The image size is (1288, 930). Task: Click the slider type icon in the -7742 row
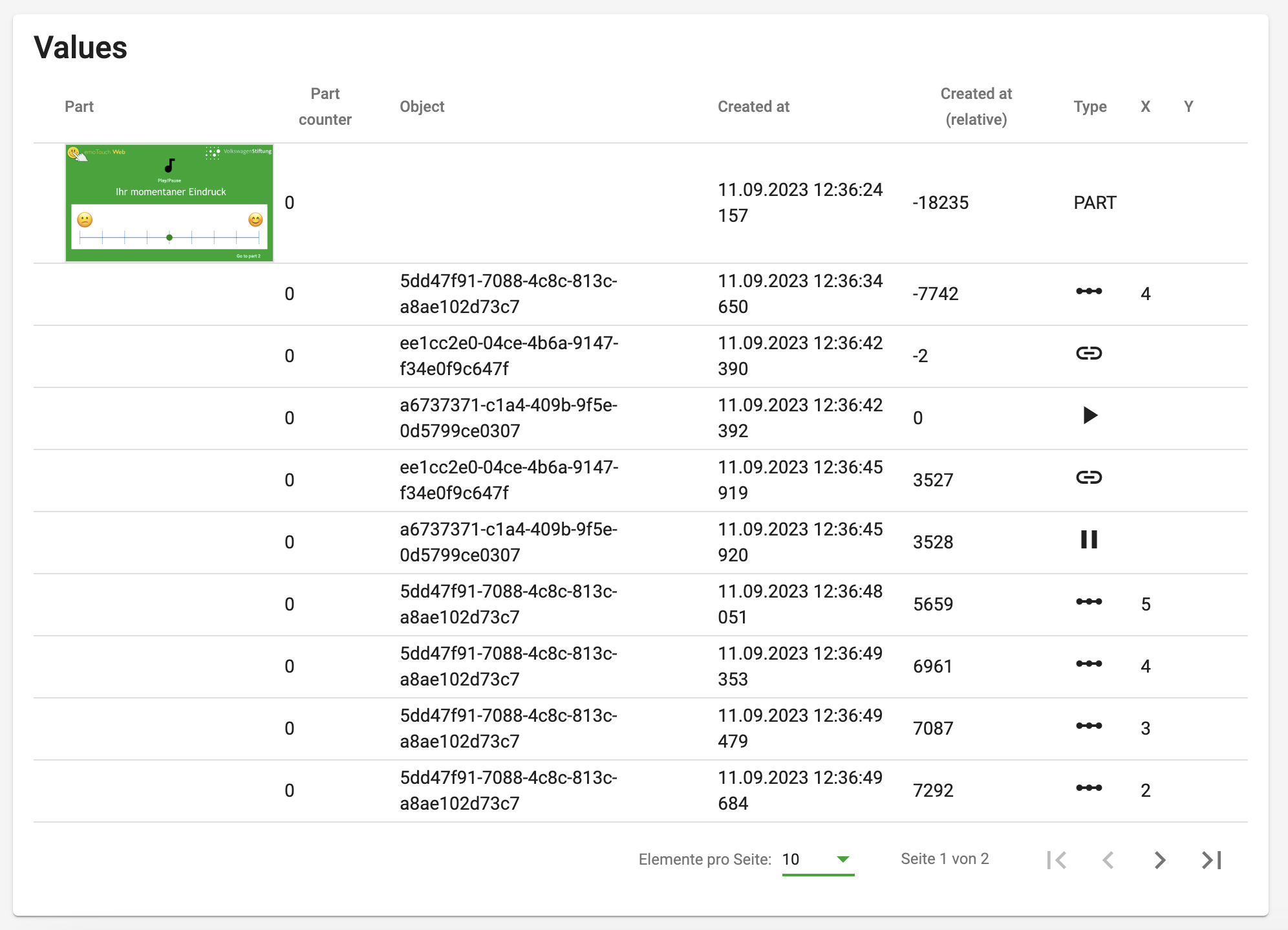[x=1089, y=291]
